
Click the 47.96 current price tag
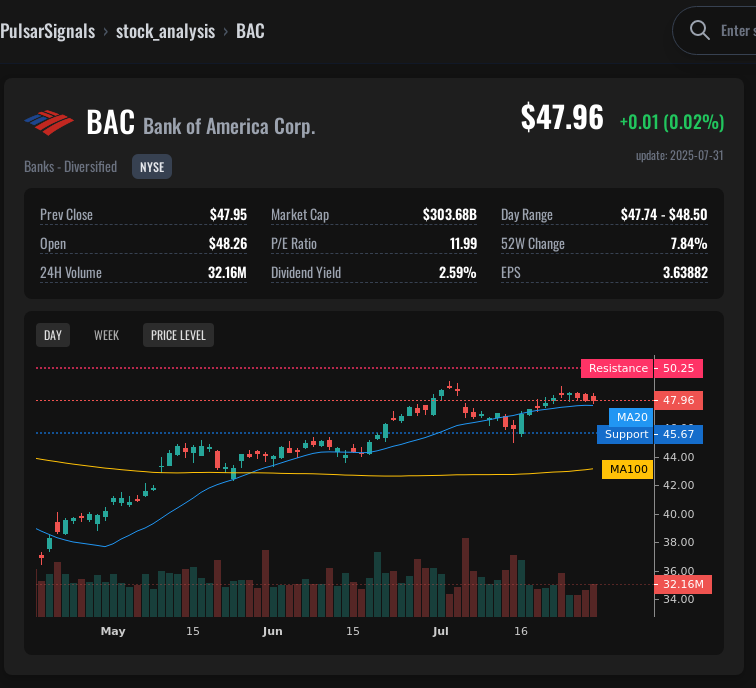(678, 400)
